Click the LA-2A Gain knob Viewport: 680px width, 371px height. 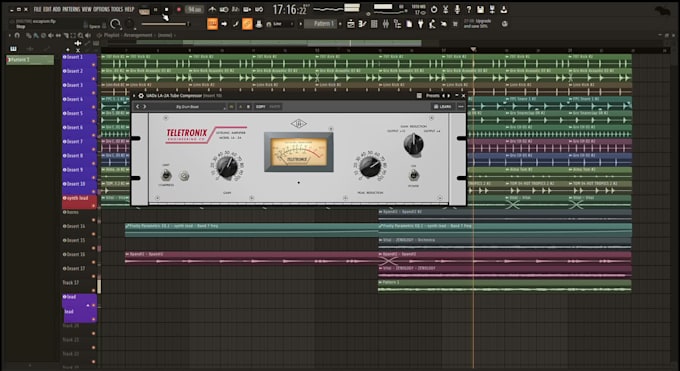tap(227, 167)
